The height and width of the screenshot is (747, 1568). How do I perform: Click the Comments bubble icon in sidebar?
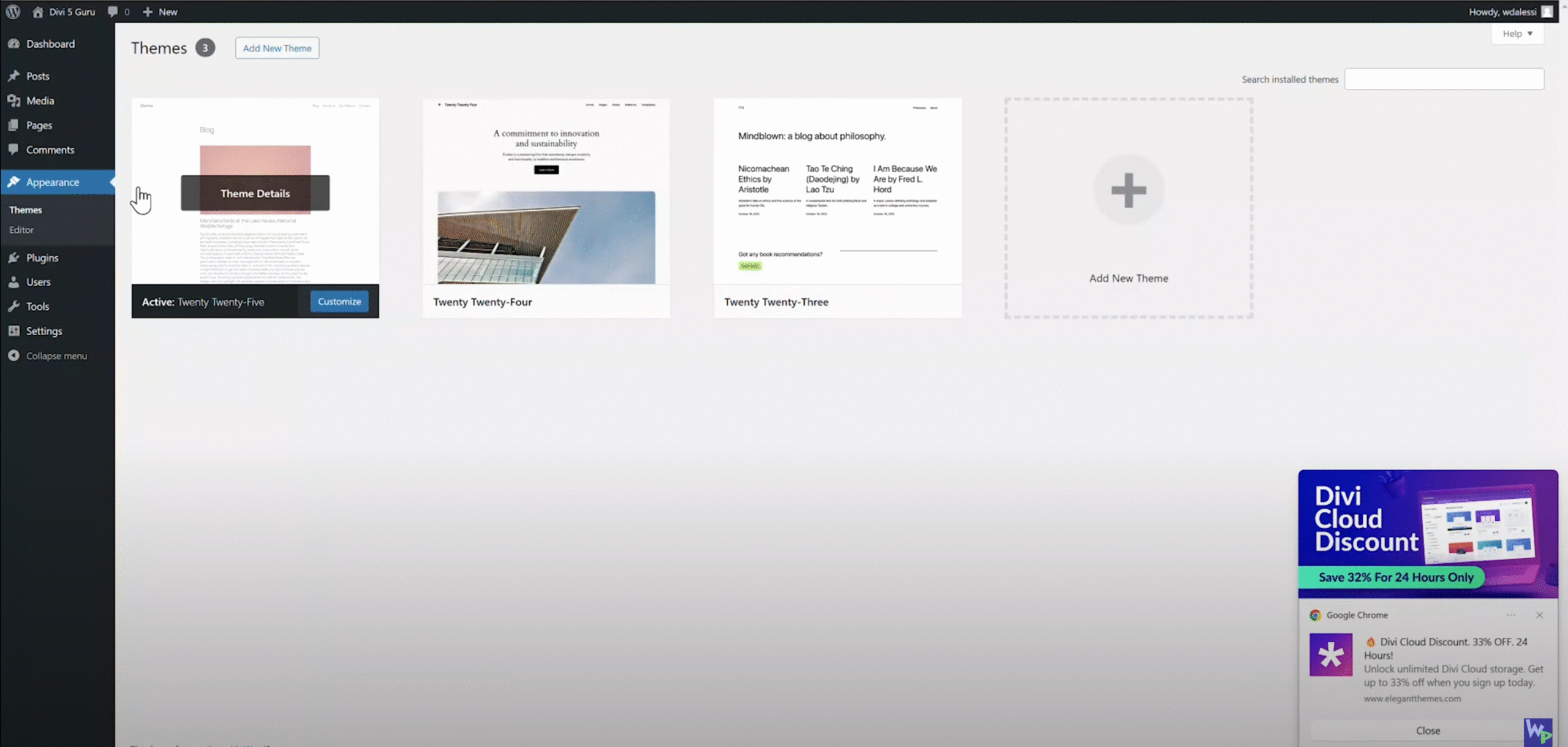[14, 150]
